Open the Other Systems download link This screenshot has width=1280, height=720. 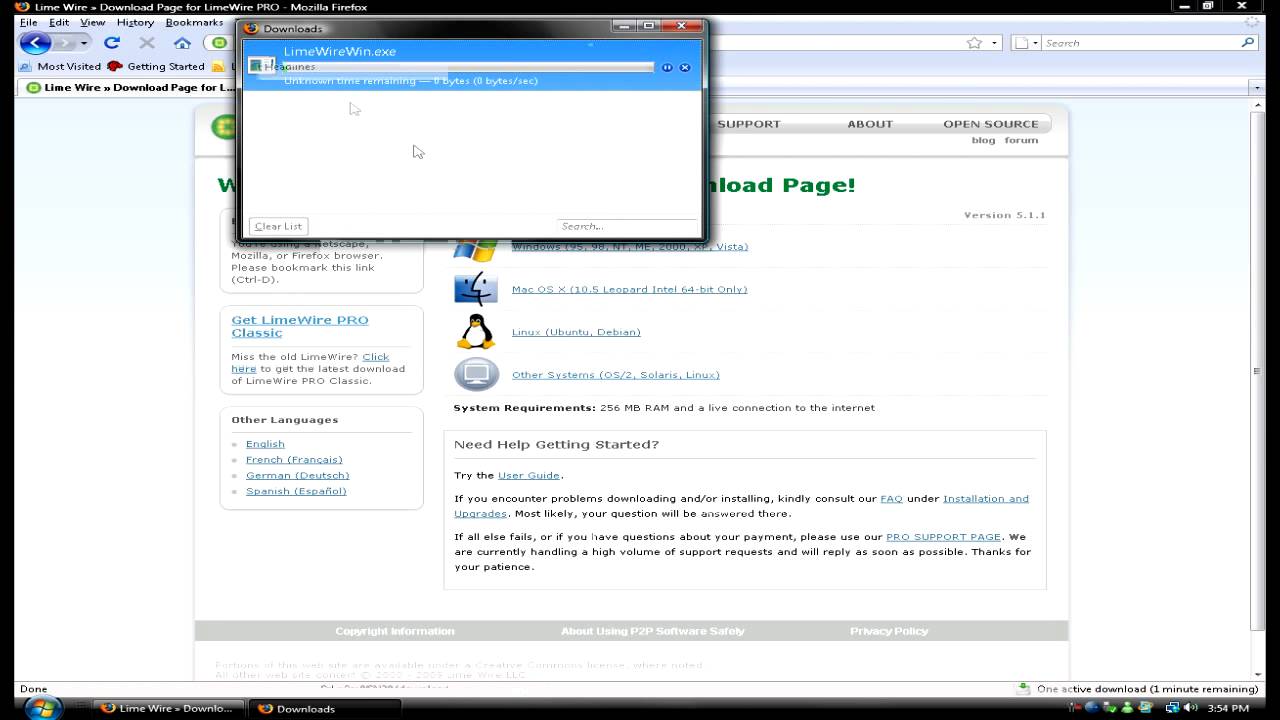point(615,375)
